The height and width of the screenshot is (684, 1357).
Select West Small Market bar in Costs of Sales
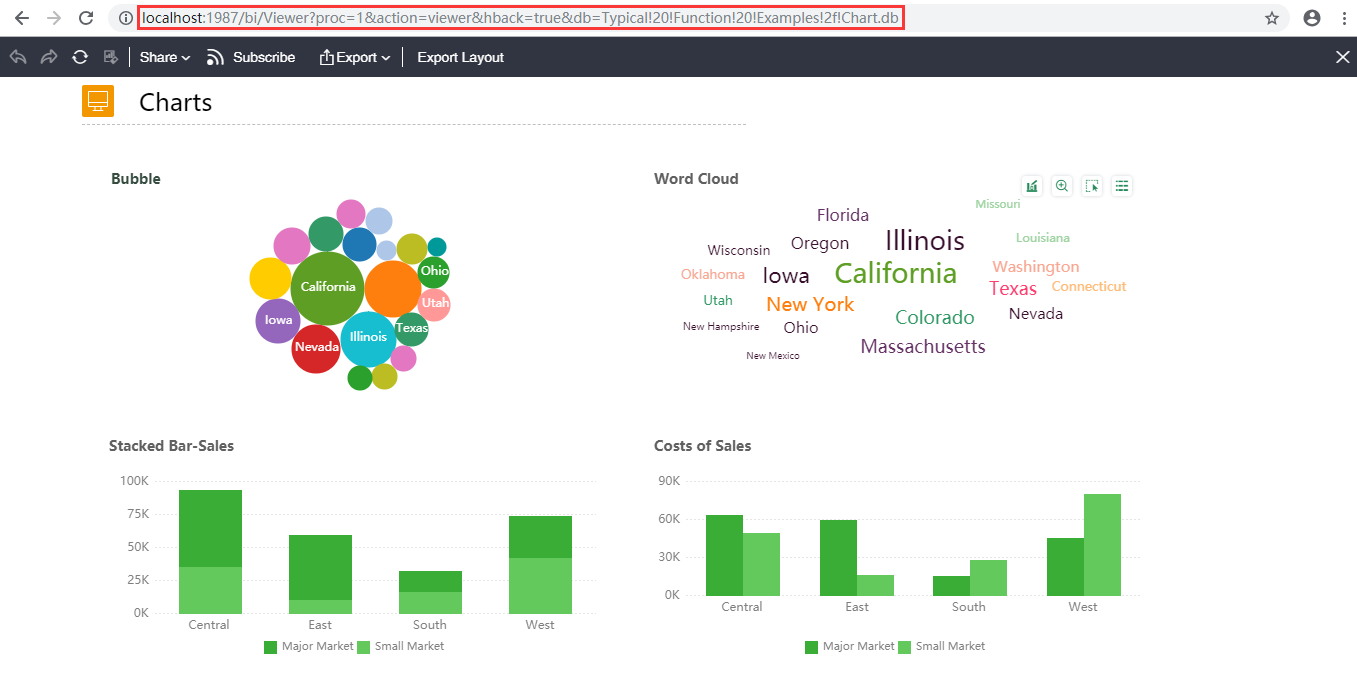click(x=1102, y=545)
